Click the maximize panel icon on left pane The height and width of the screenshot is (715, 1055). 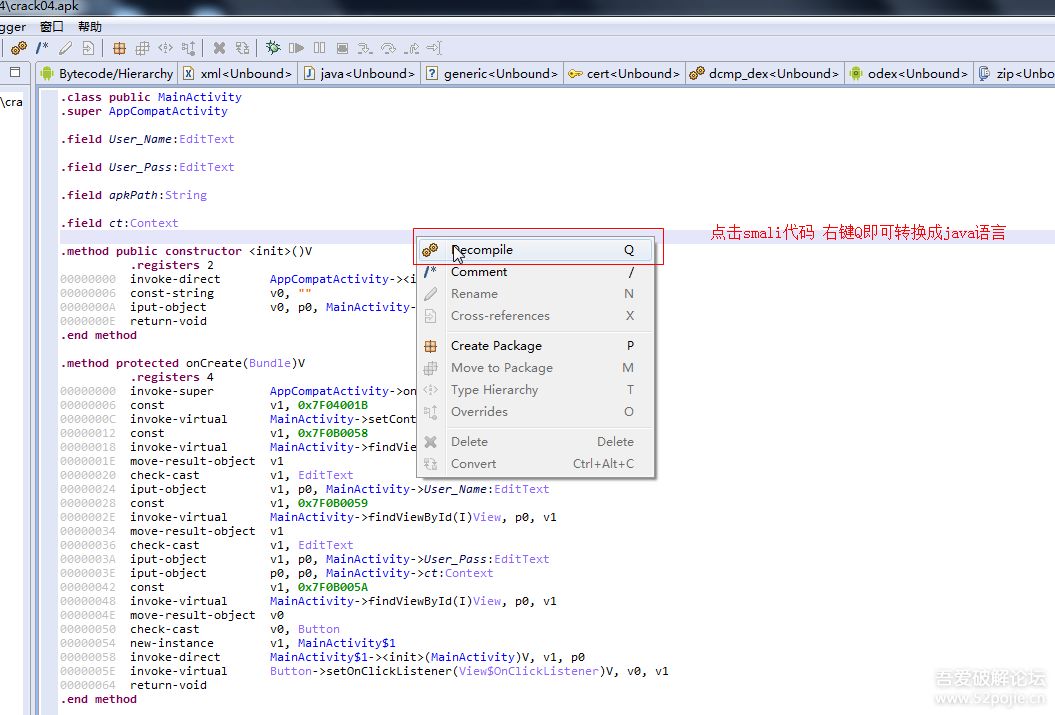[15, 72]
